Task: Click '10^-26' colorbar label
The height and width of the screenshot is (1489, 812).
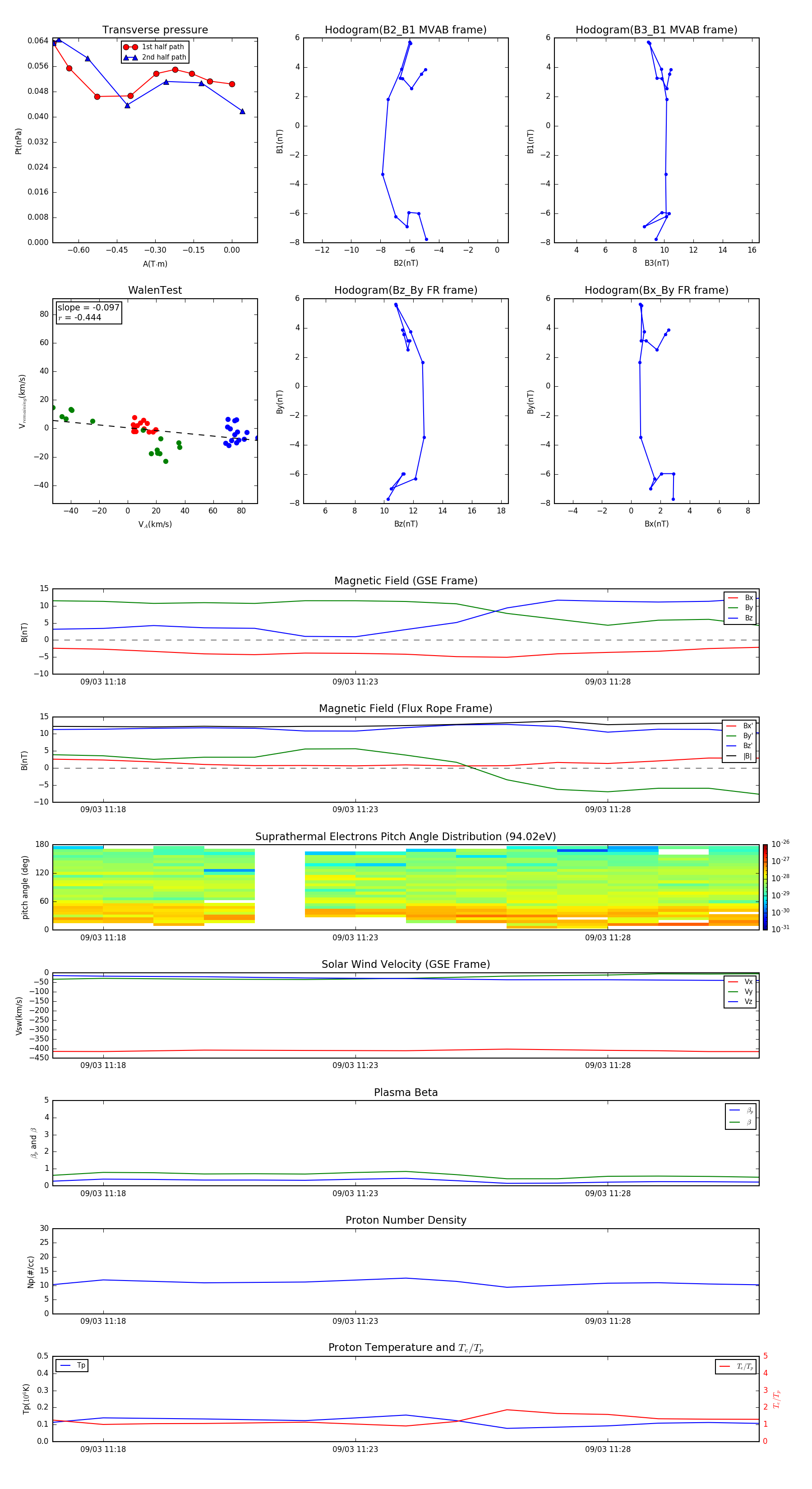Action: pos(780,844)
